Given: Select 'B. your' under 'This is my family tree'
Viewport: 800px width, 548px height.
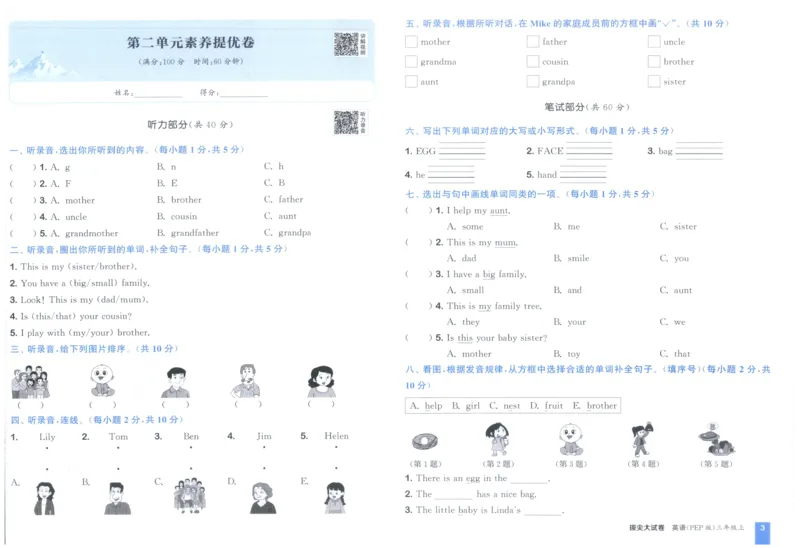Looking at the screenshot, I should 570,322.
